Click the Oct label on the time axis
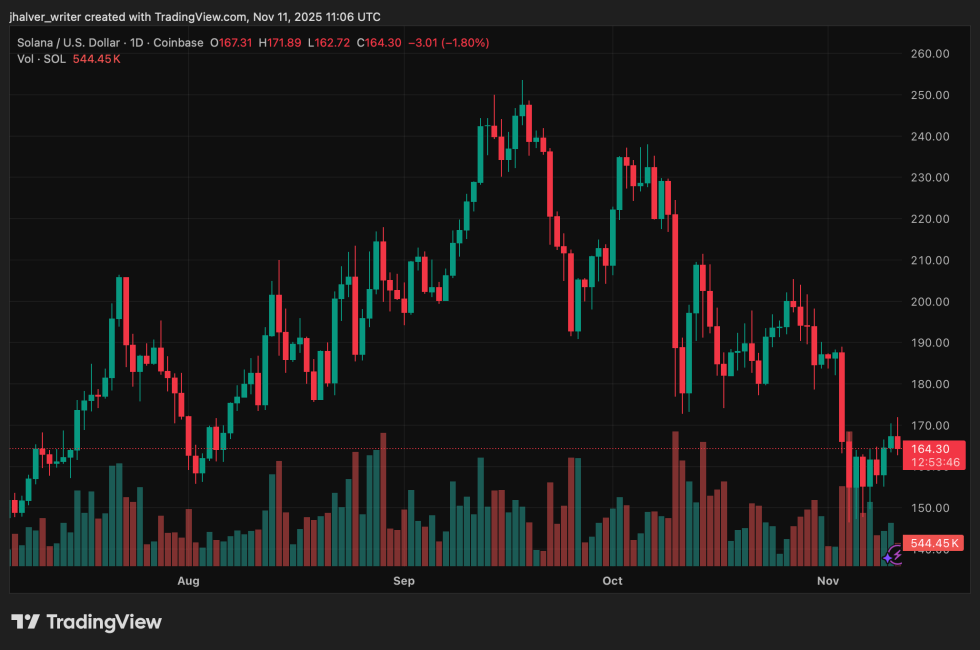980x650 pixels. pyautogui.click(x=611, y=580)
